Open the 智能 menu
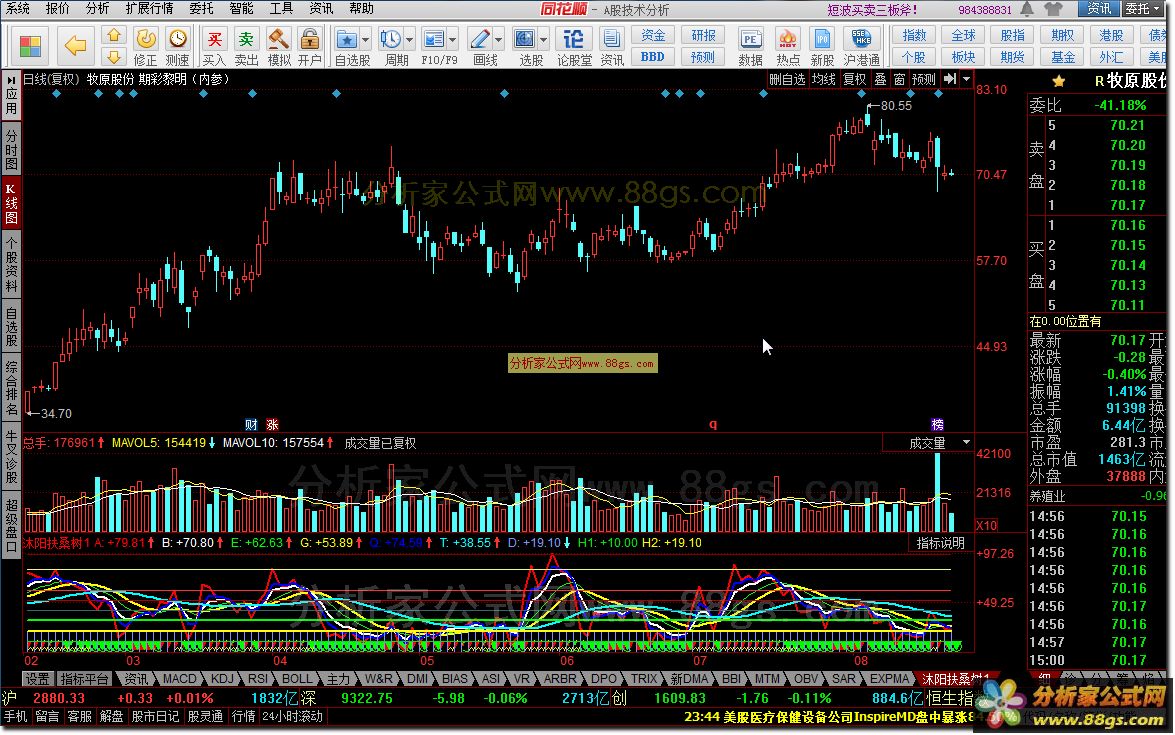Viewport: 1175px width, 735px height. tap(241, 9)
